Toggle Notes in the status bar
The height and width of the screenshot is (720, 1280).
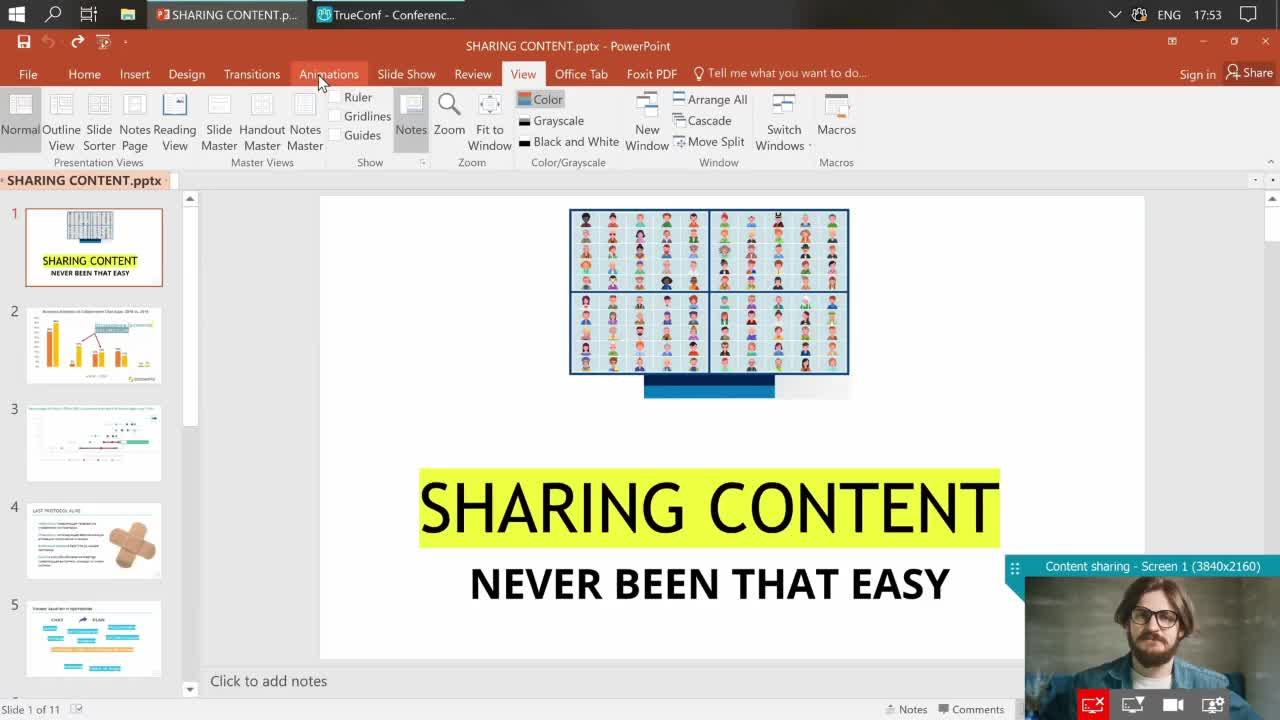906,709
